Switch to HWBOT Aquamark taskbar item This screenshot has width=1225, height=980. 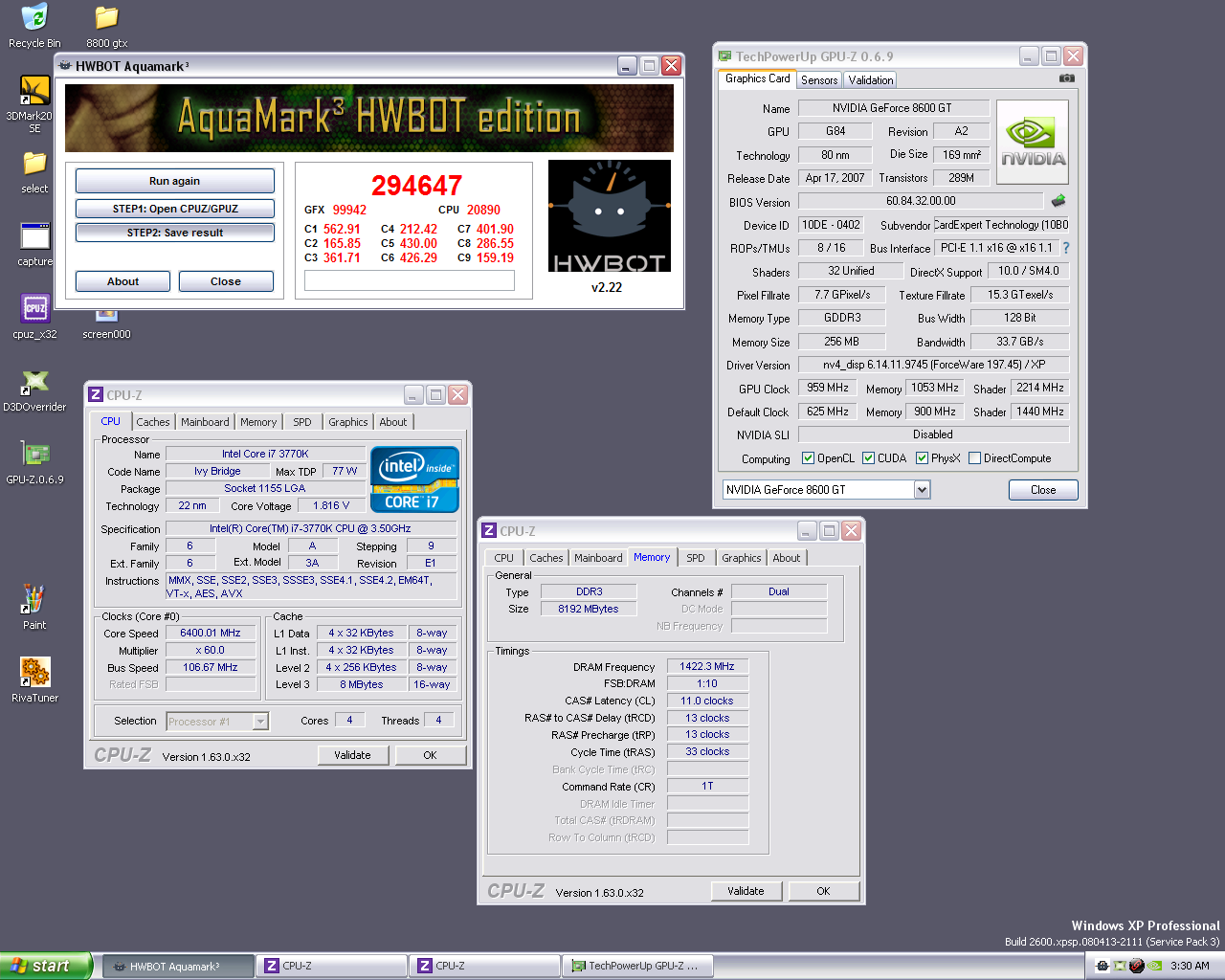pos(178,967)
